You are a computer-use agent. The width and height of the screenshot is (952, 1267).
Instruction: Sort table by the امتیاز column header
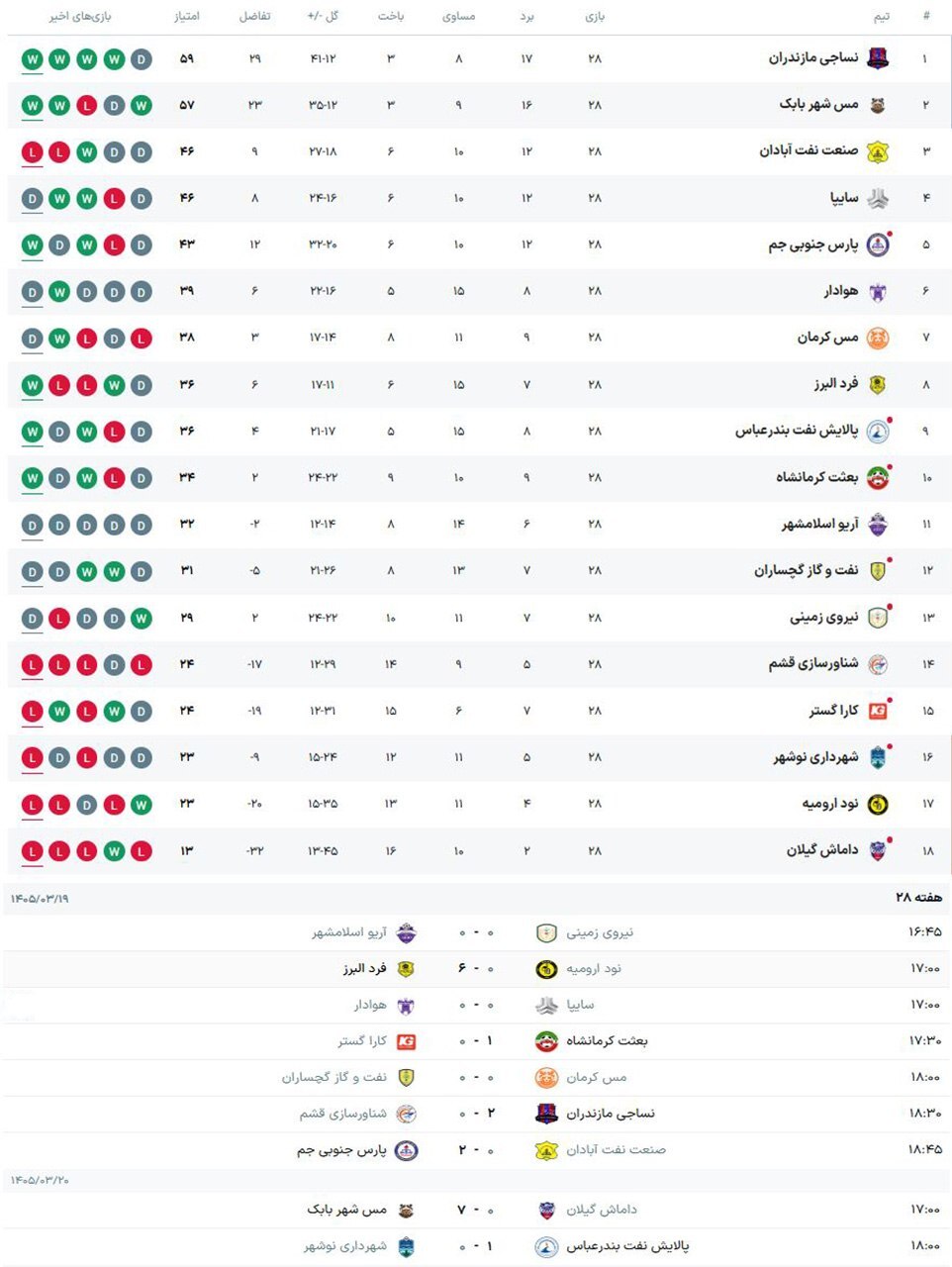pos(186,17)
